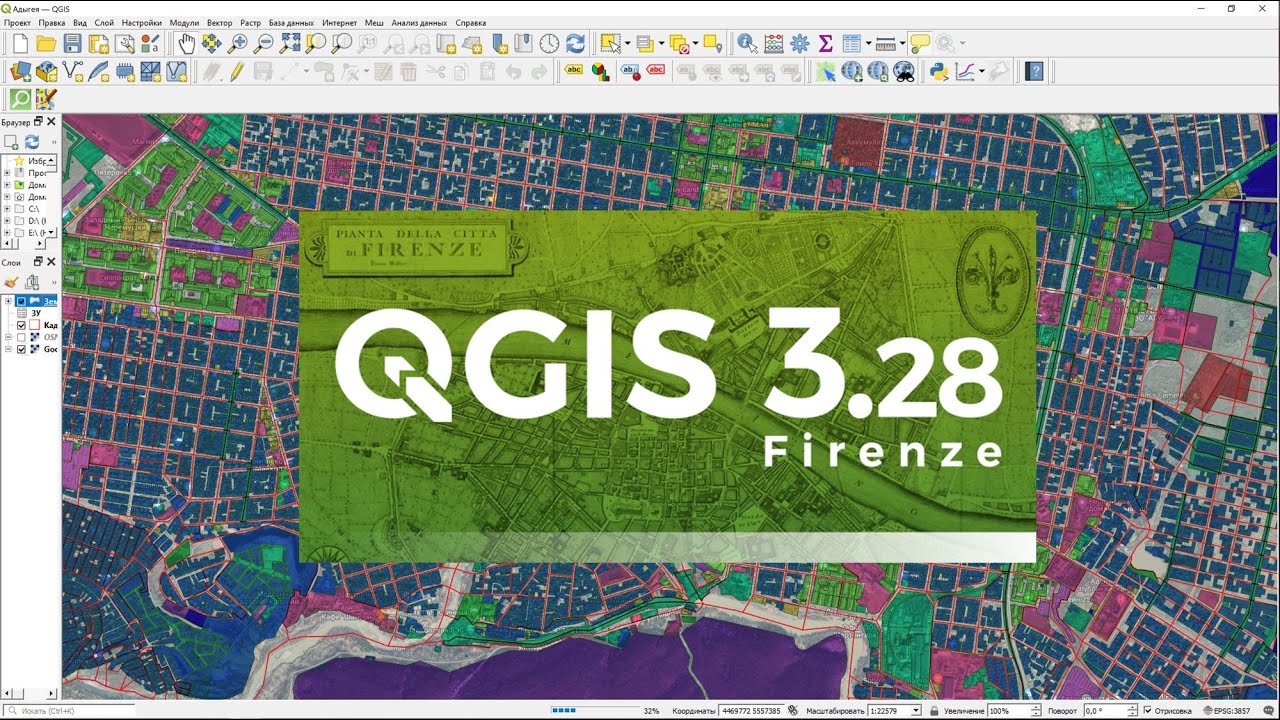
Task: Open the Проект menu
Action: tap(17, 22)
